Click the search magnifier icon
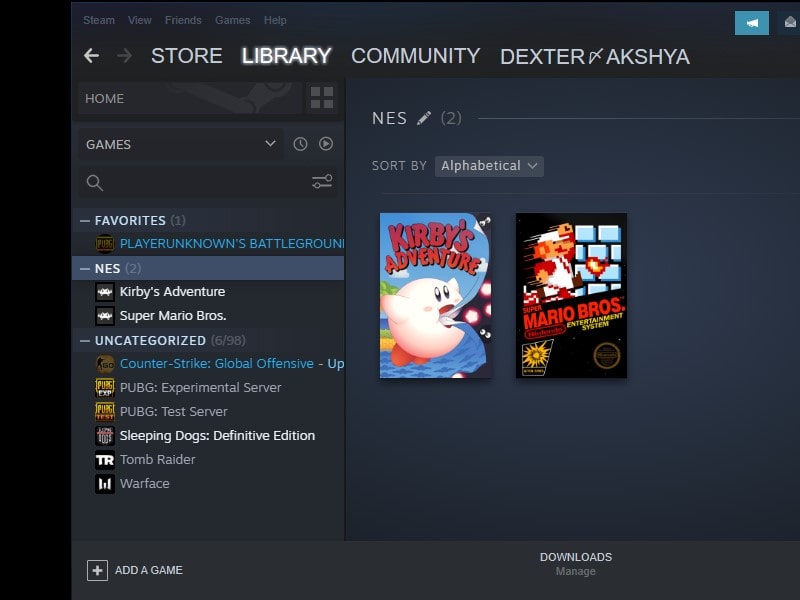Viewport: 800px width, 600px height. 95,183
